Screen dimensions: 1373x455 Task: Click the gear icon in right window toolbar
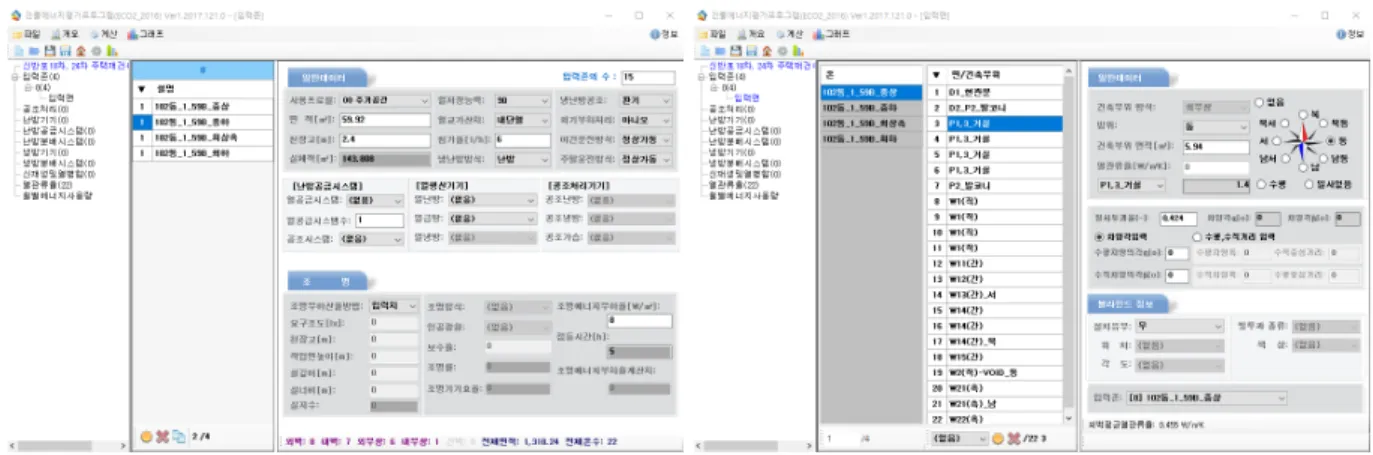(x=783, y=50)
